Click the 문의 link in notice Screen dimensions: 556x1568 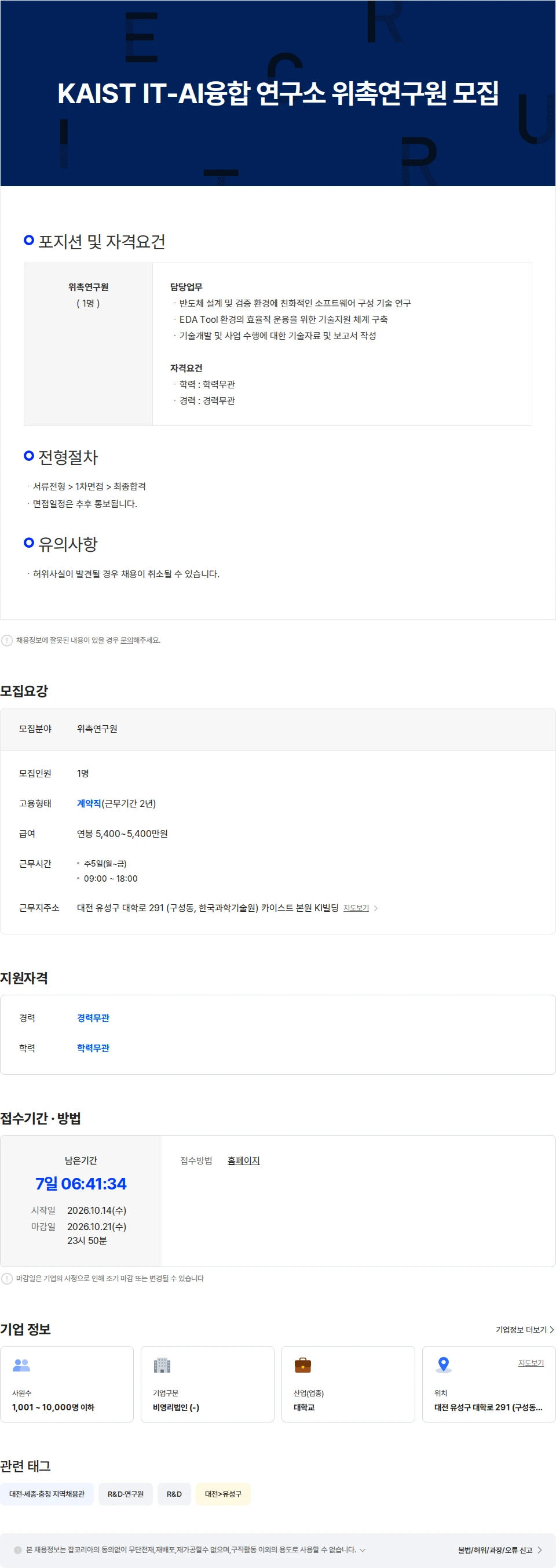pos(126,641)
